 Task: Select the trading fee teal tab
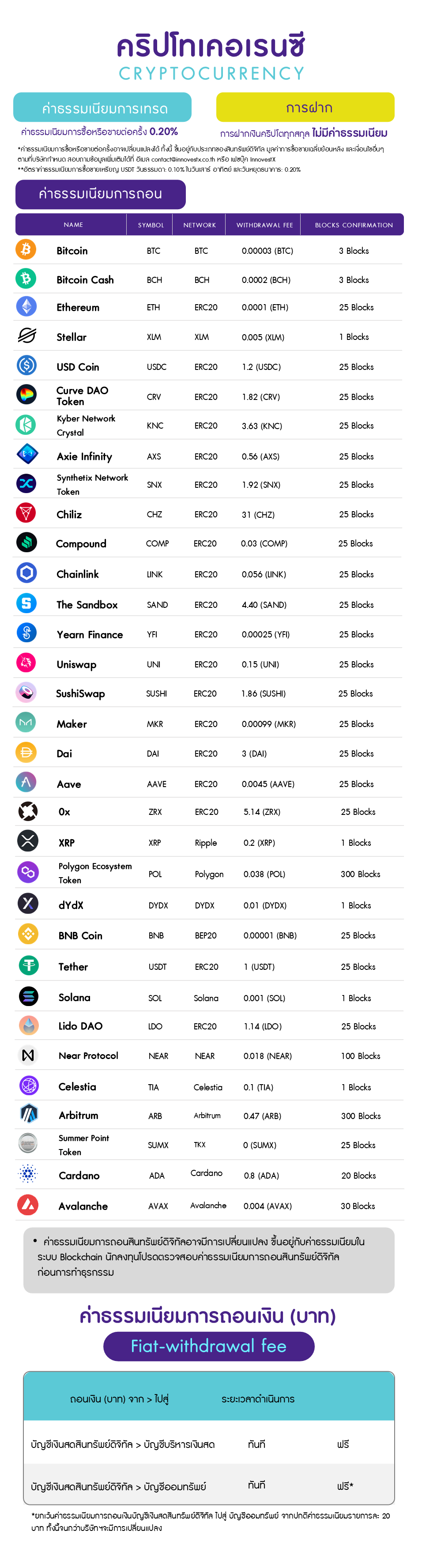pos(102,108)
